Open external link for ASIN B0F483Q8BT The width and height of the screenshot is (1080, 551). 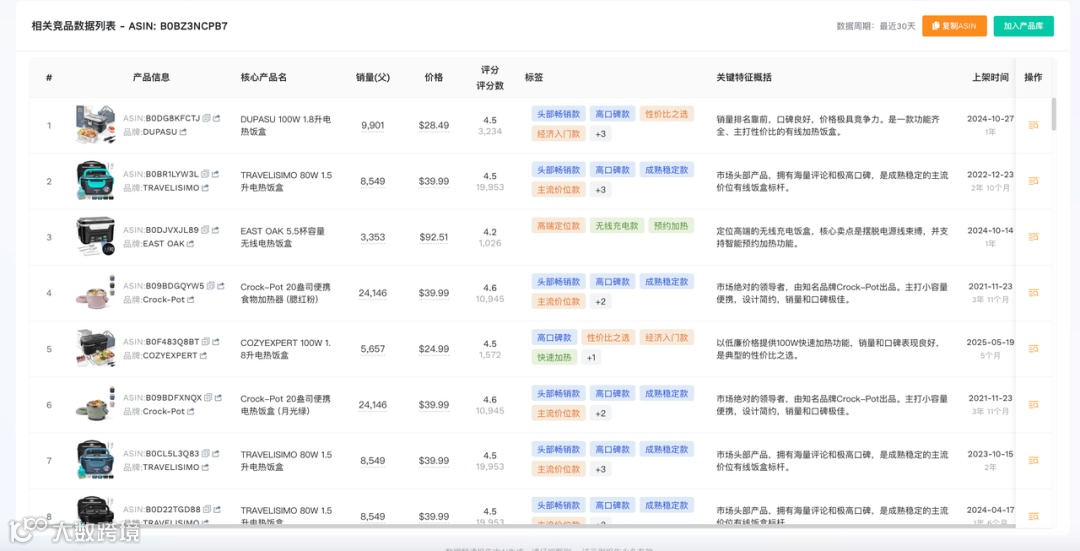[216, 342]
